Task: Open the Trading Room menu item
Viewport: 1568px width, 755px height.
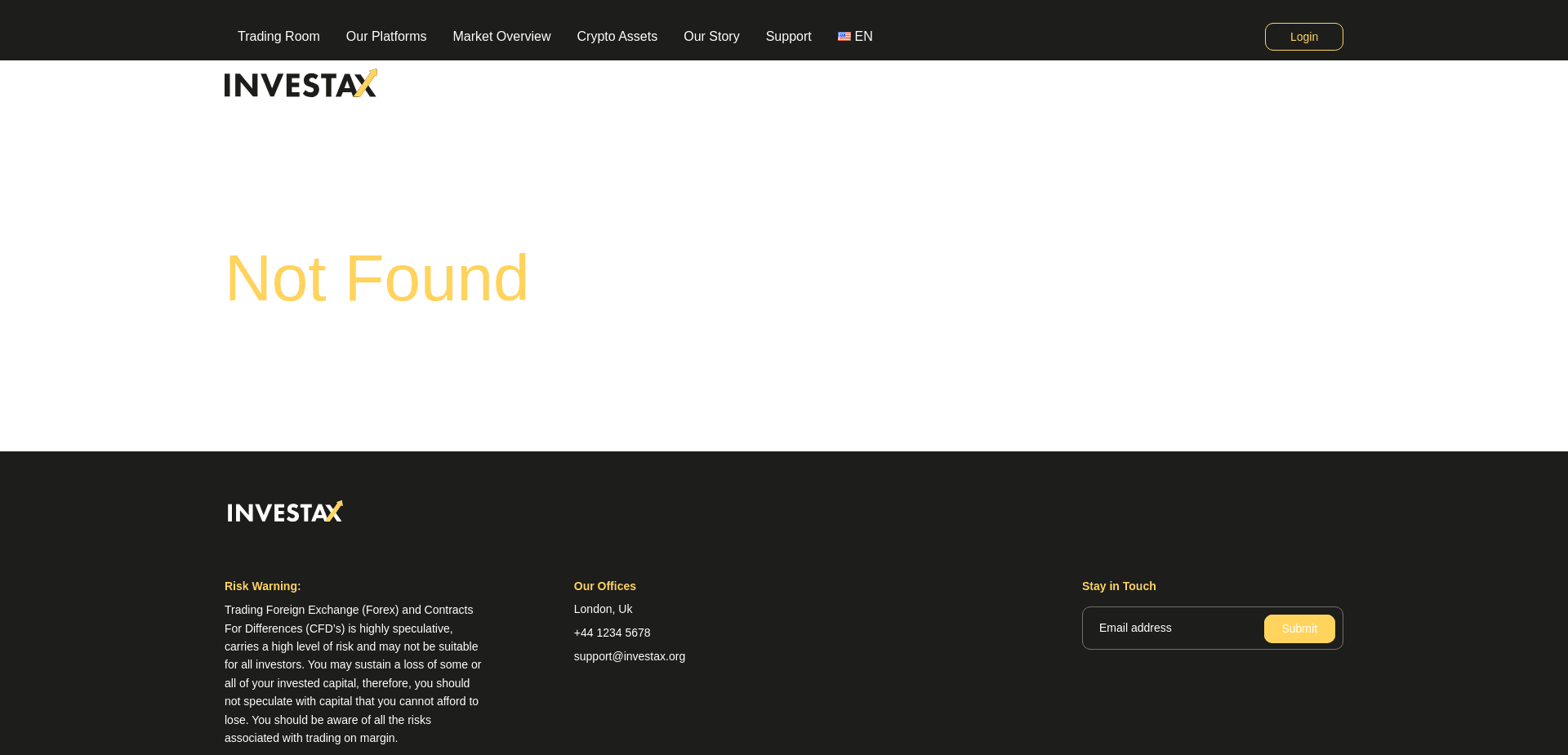Action: [278, 36]
